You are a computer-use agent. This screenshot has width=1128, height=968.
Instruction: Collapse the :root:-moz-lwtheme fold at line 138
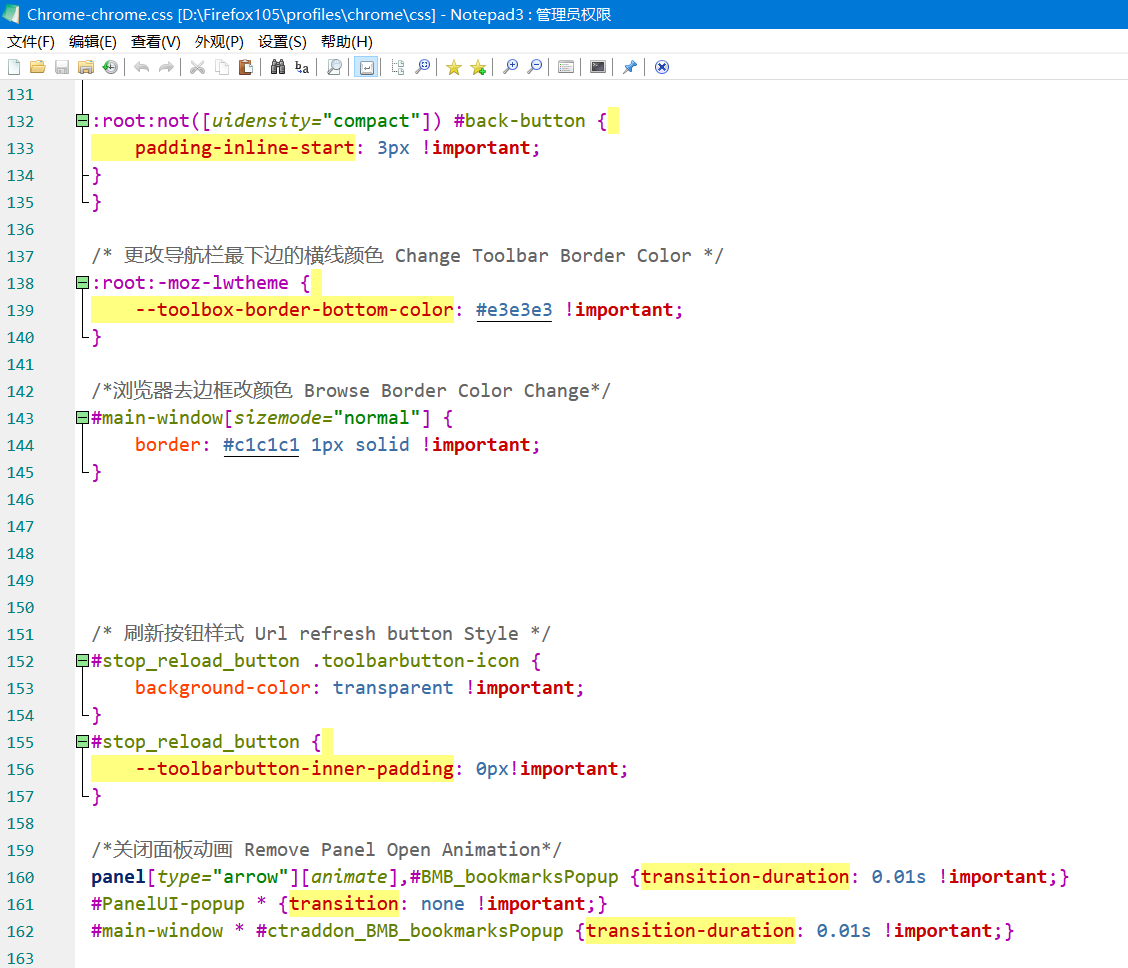[x=82, y=283]
